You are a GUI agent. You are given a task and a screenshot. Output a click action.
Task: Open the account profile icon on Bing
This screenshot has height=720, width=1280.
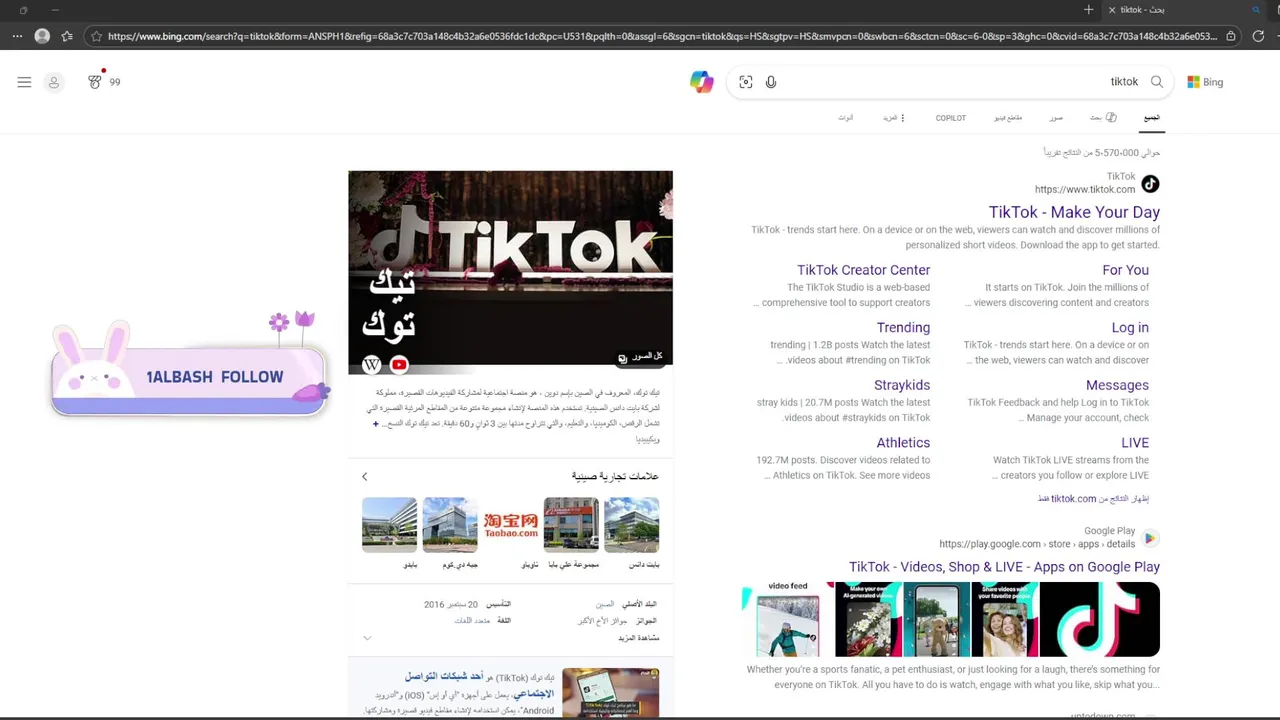click(54, 82)
